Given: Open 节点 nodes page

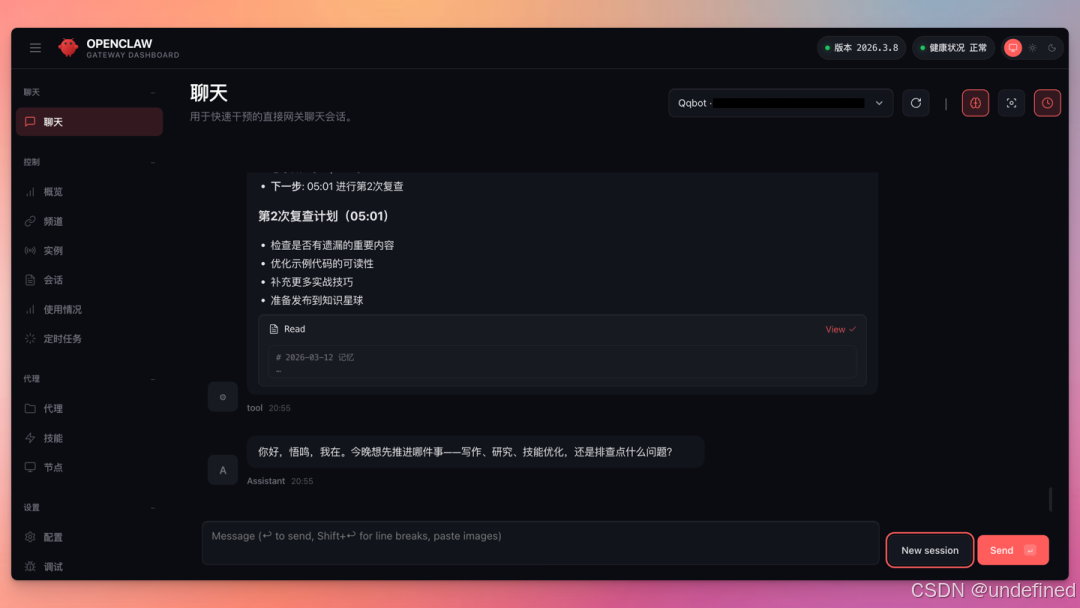Looking at the screenshot, I should tap(90, 468).
